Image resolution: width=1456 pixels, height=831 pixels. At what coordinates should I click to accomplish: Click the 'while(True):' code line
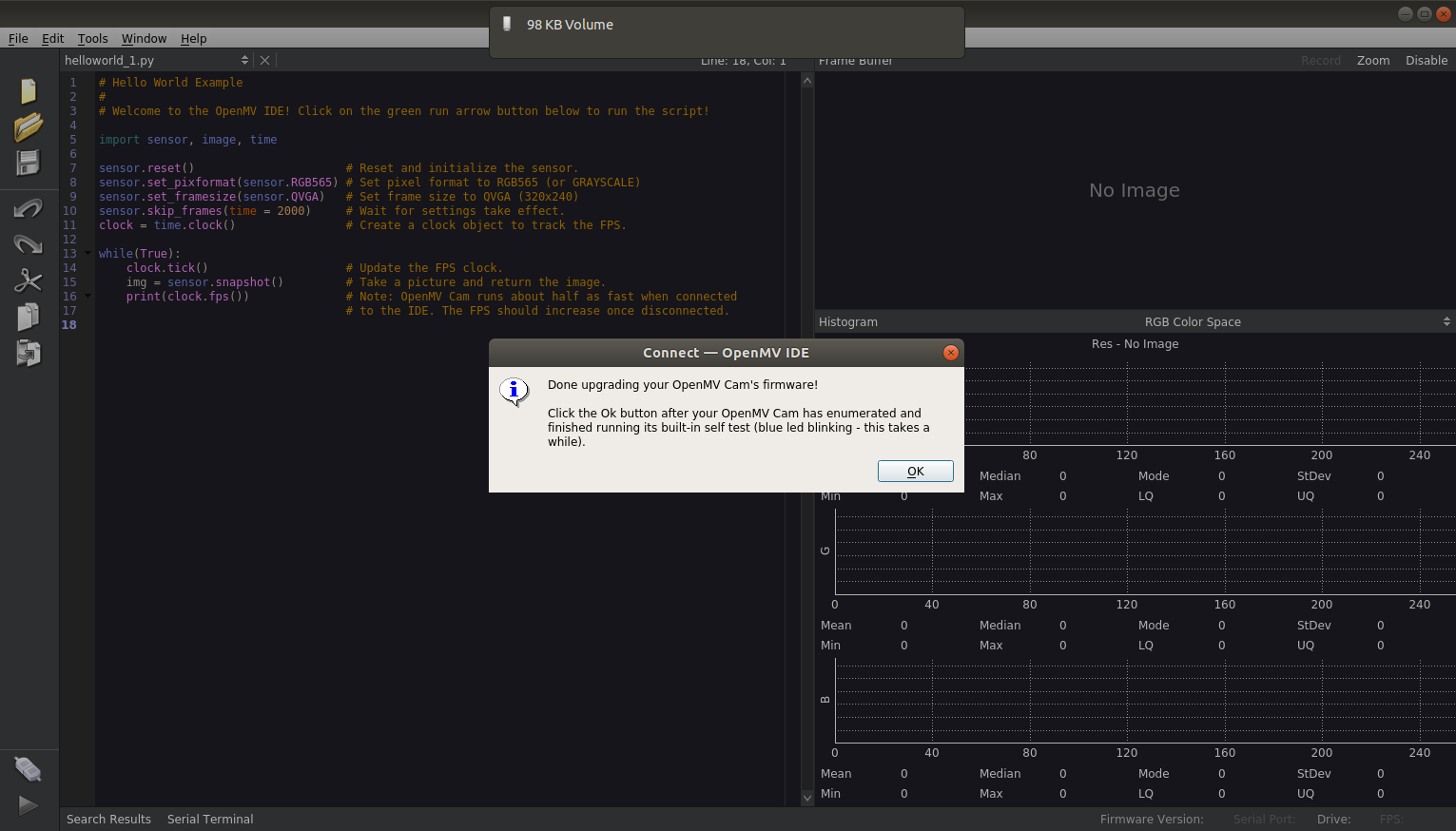(x=140, y=254)
